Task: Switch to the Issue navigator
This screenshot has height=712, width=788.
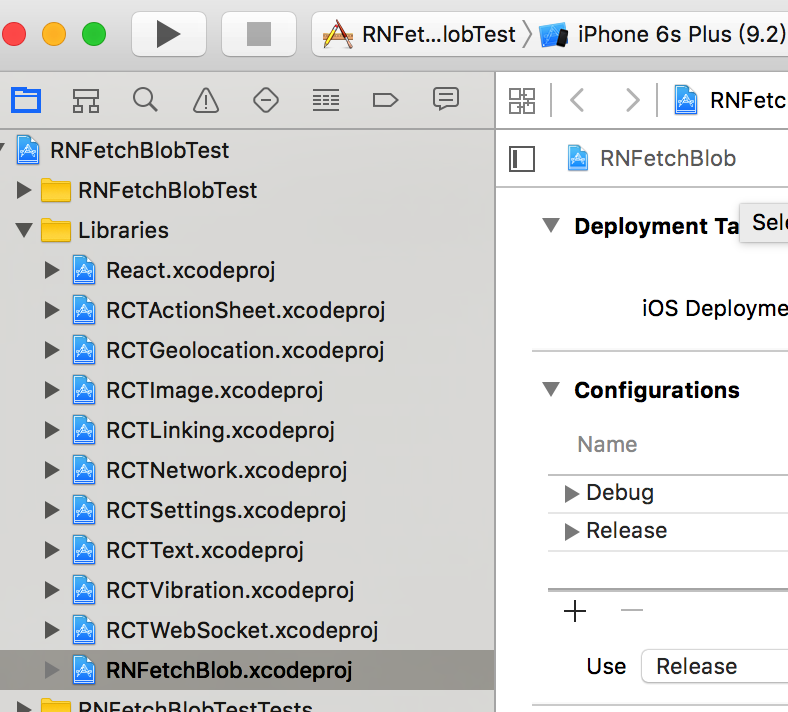Action: point(205,99)
